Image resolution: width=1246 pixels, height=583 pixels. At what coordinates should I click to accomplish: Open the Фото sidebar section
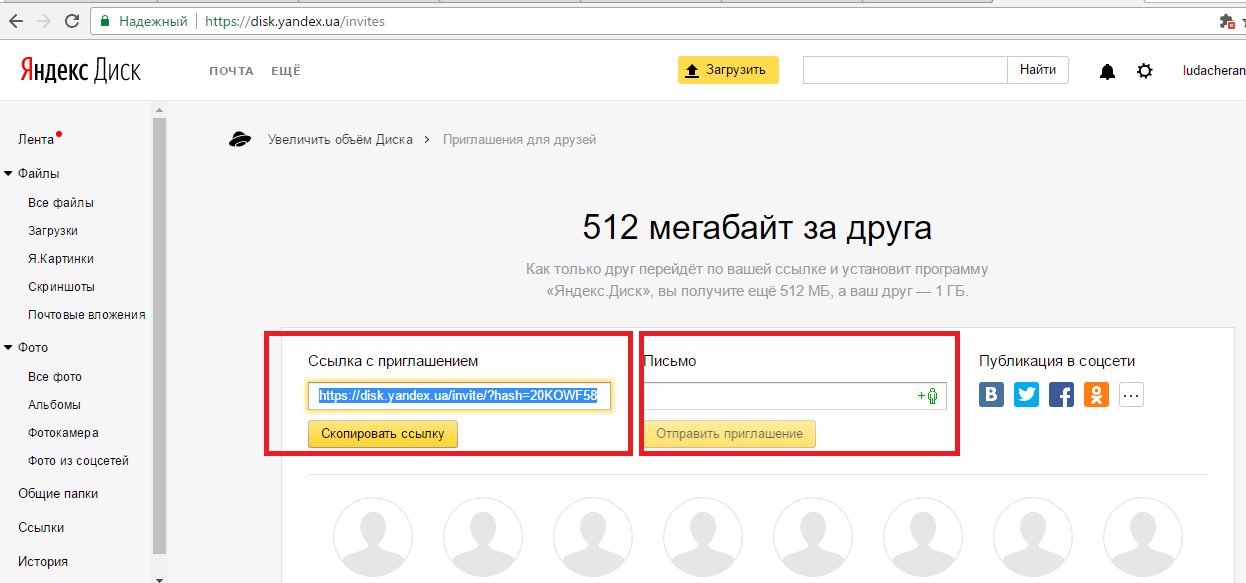pos(33,348)
